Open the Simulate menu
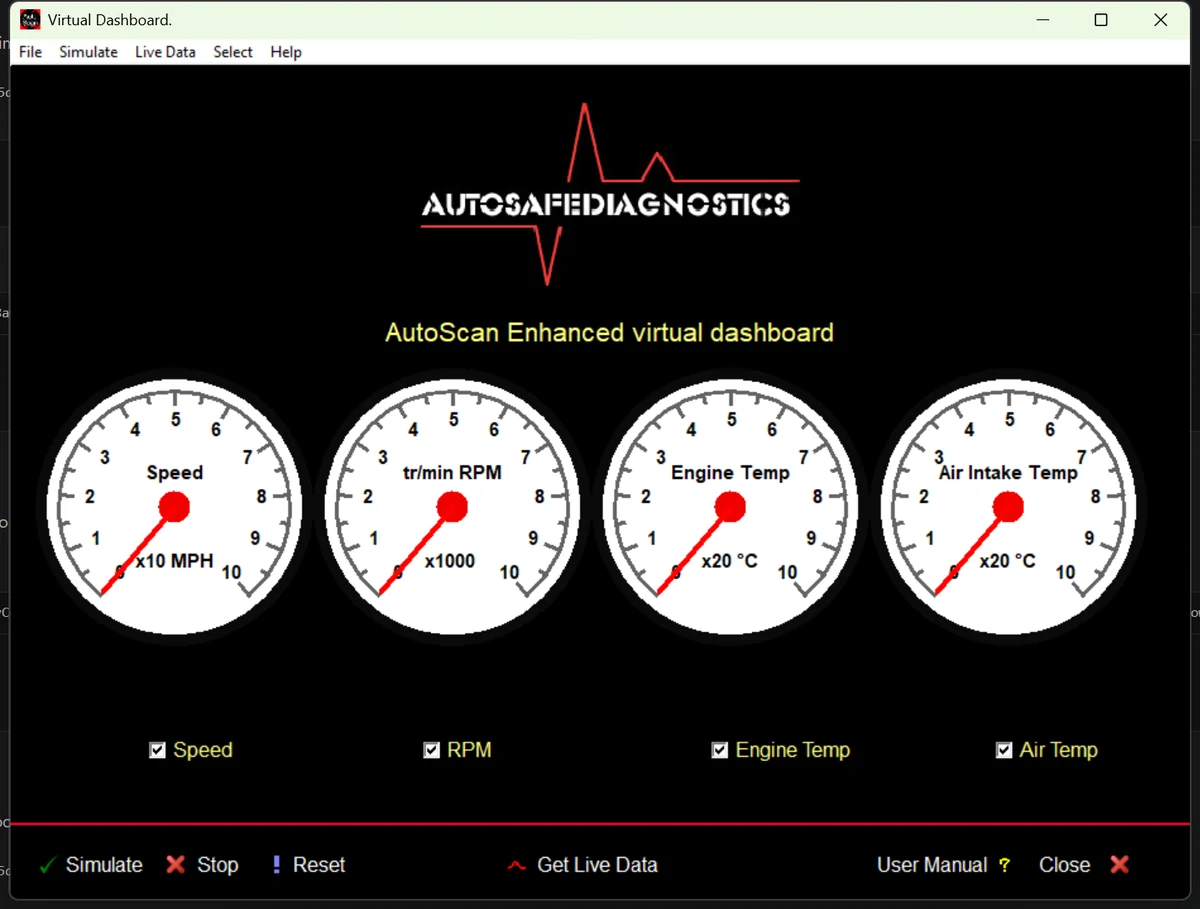Image resolution: width=1200 pixels, height=909 pixels. click(x=88, y=52)
